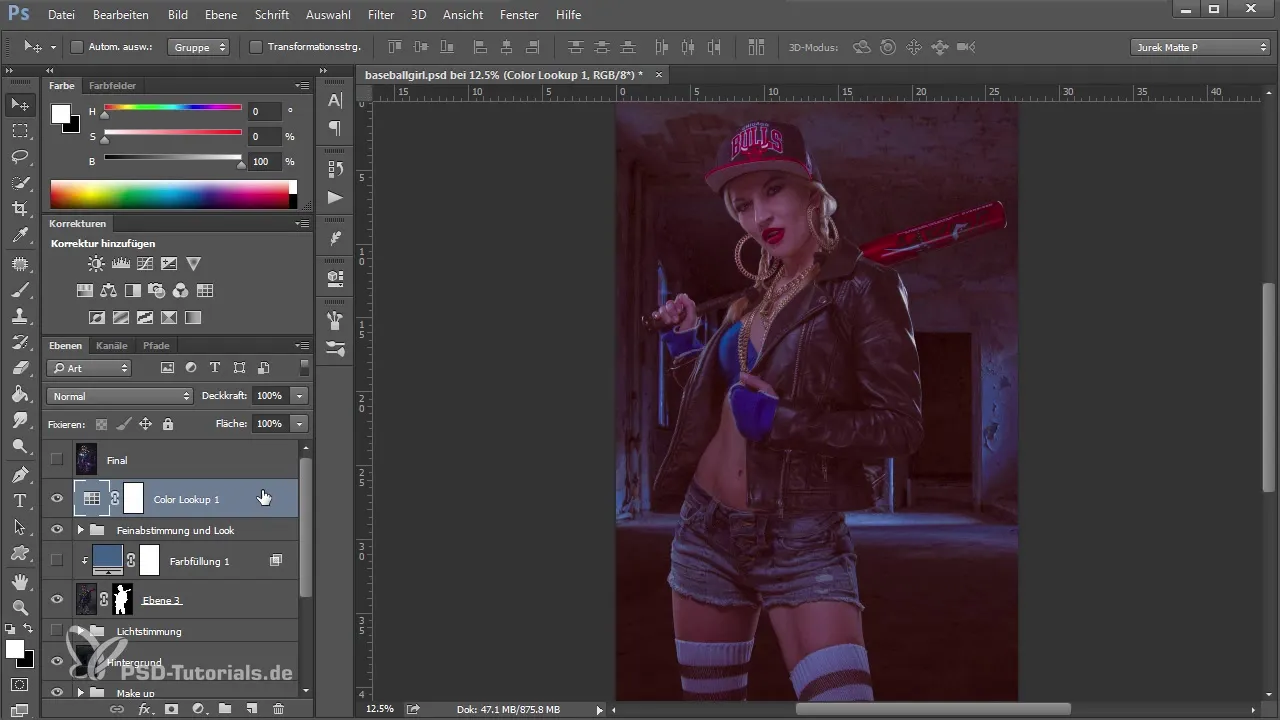Switch to the Farbfelder tab
The image size is (1280, 720).
coord(112,86)
